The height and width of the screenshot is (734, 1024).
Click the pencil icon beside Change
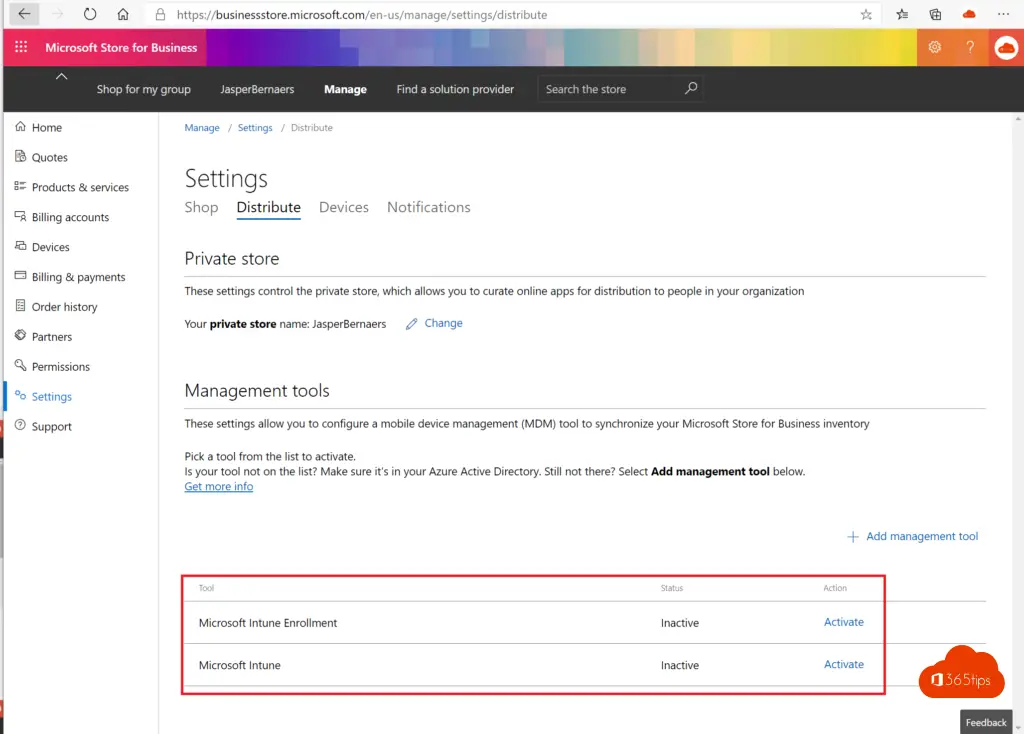point(411,324)
